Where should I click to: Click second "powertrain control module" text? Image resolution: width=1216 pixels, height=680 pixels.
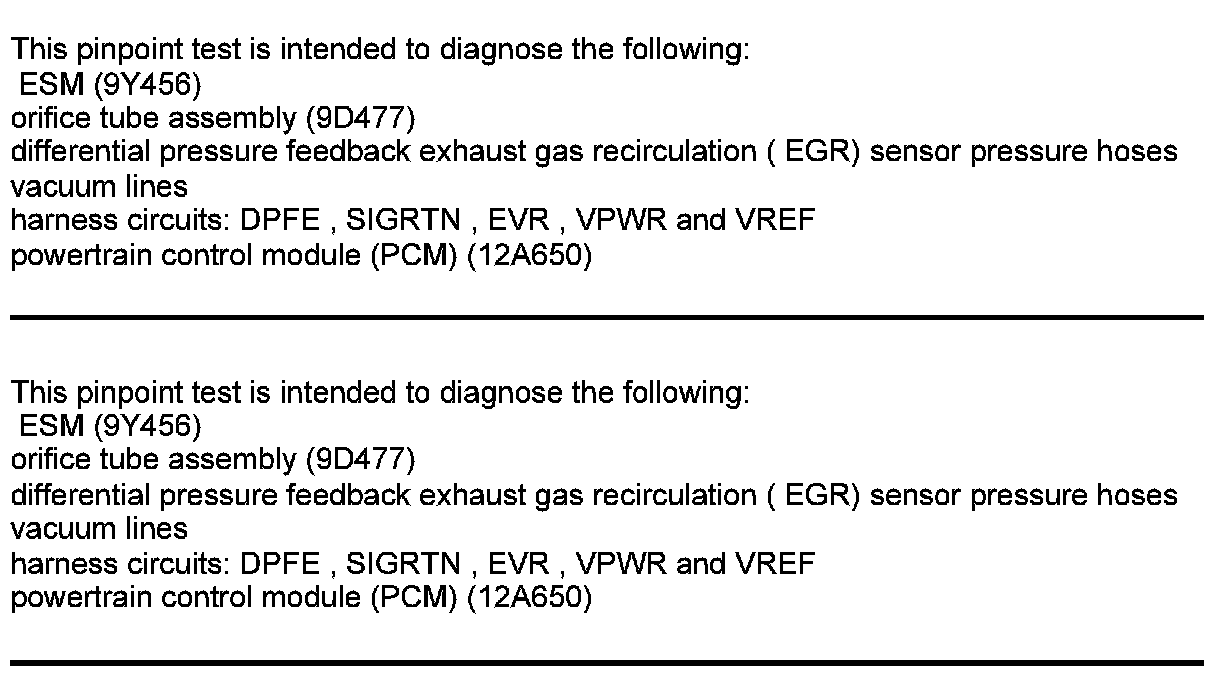tap(186, 598)
